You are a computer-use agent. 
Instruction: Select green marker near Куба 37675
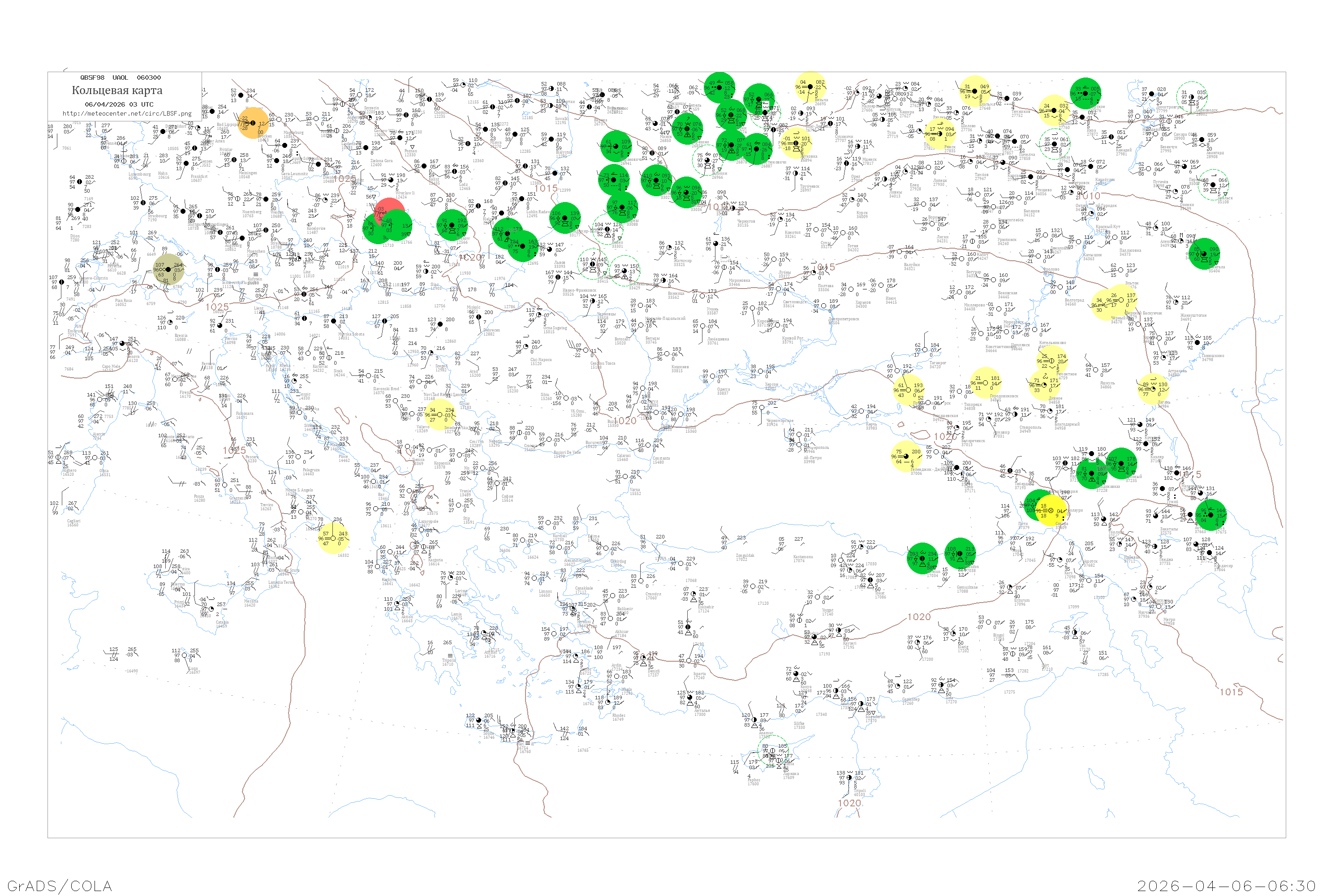[x=1211, y=515]
